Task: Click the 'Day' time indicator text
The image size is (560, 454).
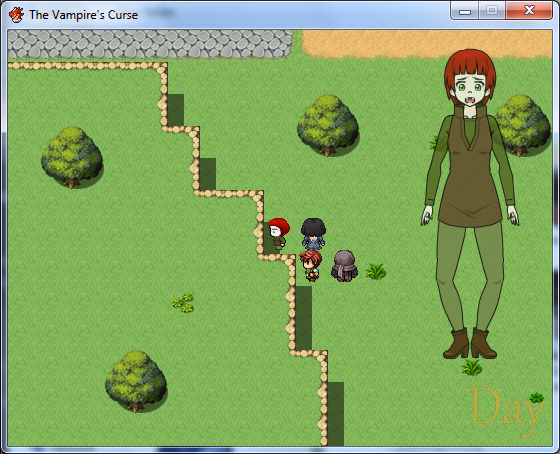Action: pos(506,411)
